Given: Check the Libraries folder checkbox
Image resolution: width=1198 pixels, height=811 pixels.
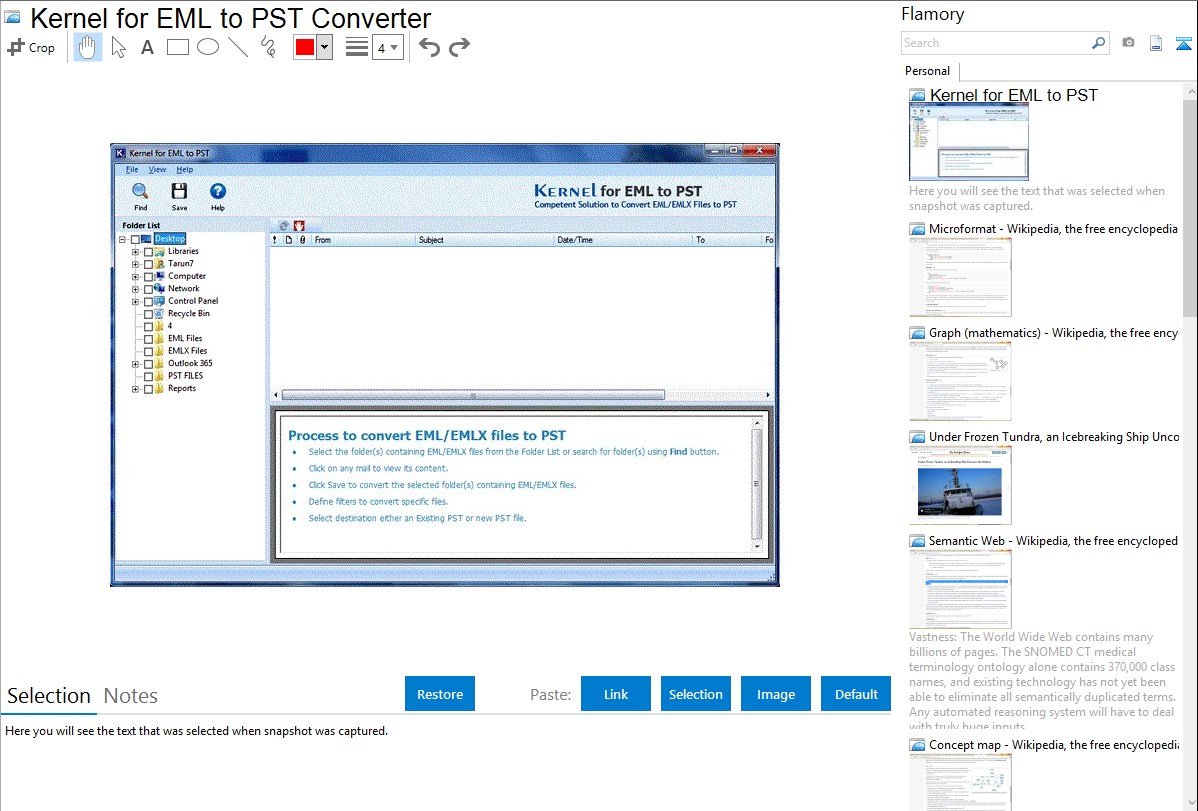Looking at the screenshot, I should 148,251.
